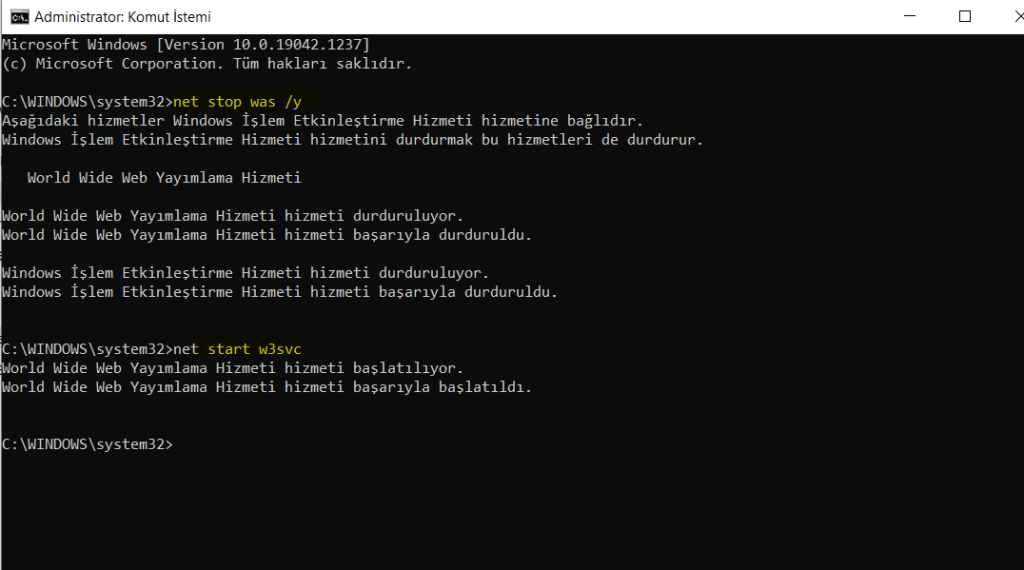
Task: Click the 'hizmeti başlatılıyor' output line
Action: point(233,368)
